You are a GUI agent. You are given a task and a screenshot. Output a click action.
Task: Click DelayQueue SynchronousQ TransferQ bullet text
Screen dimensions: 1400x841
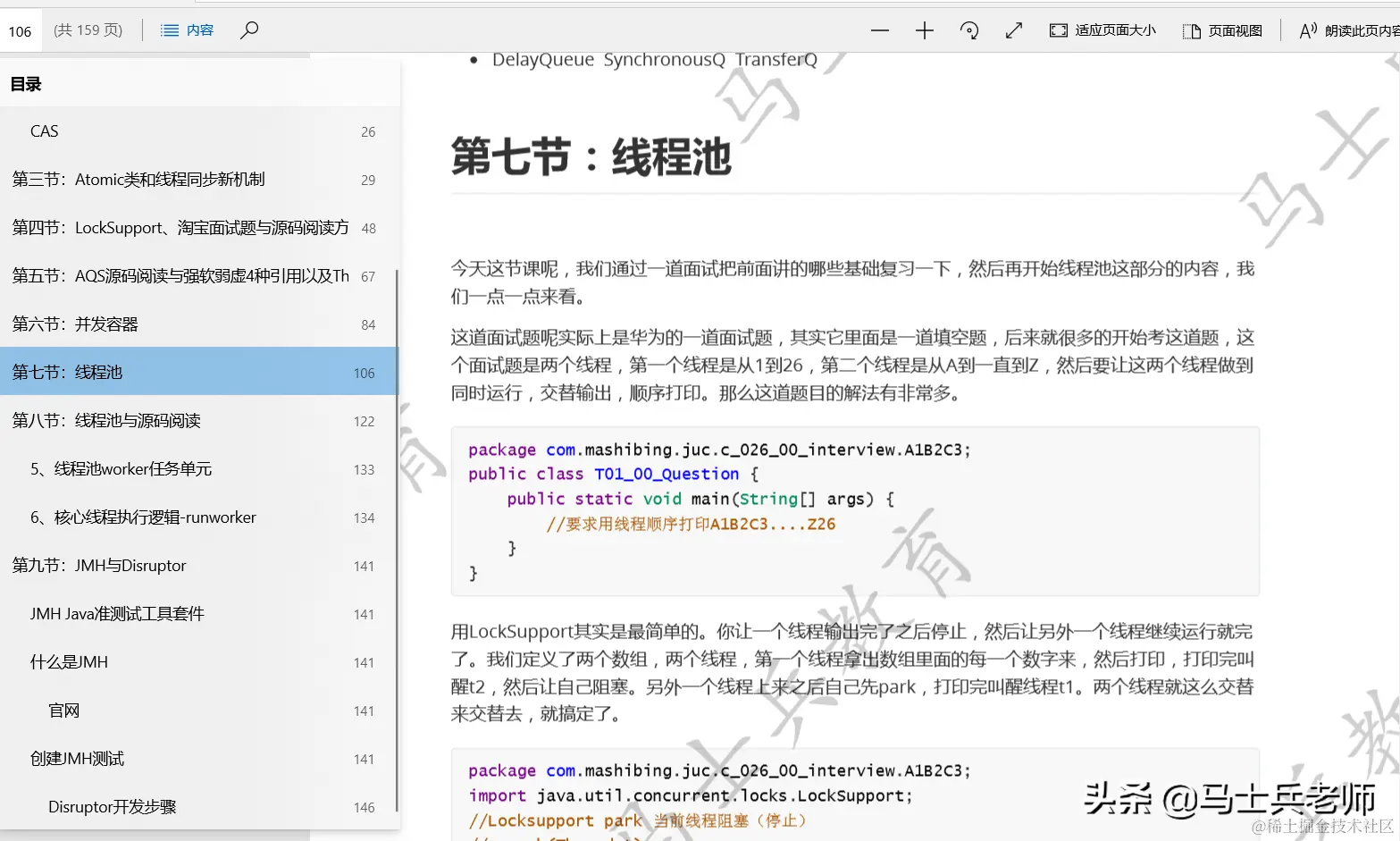pyautogui.click(x=654, y=60)
